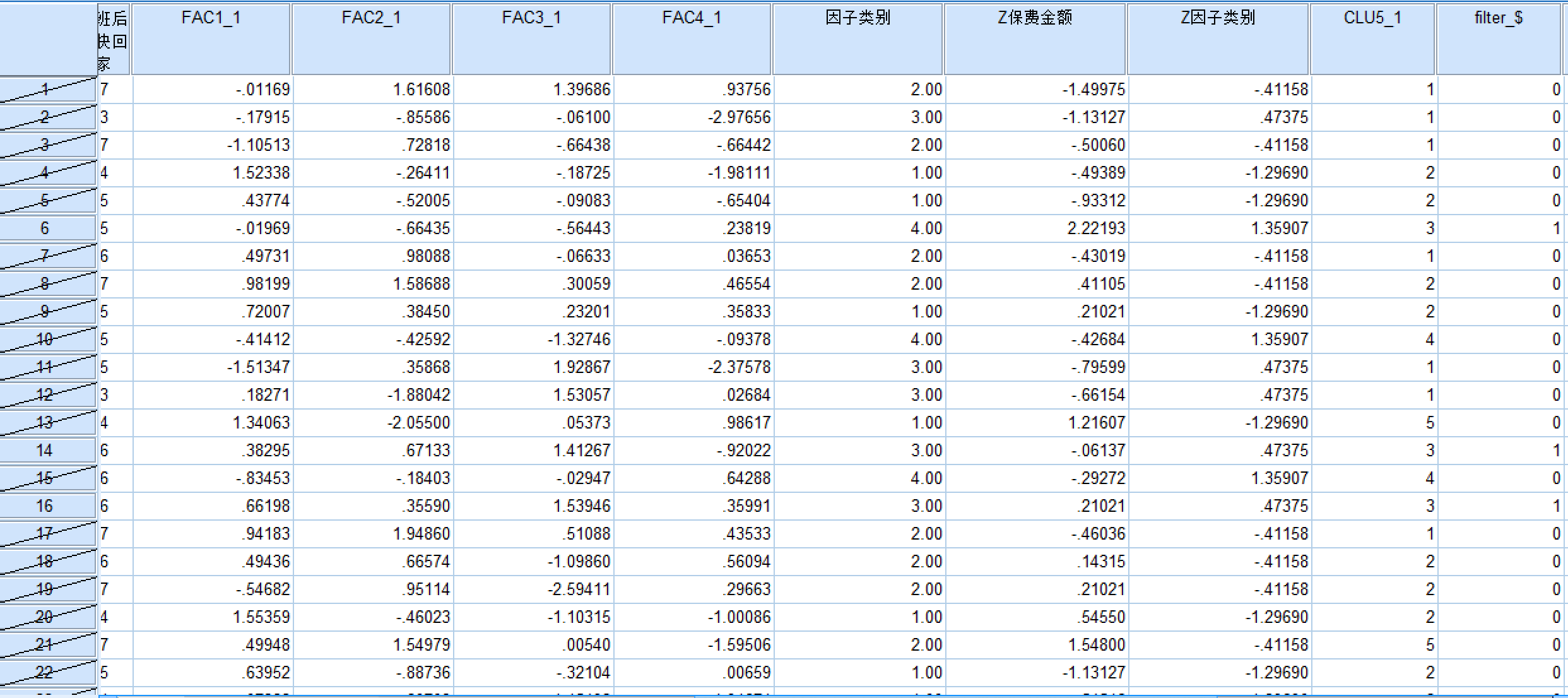This screenshot has height=698, width=1568.
Task: Click FAC3_1 cell value 1.92867
Action: tap(532, 367)
